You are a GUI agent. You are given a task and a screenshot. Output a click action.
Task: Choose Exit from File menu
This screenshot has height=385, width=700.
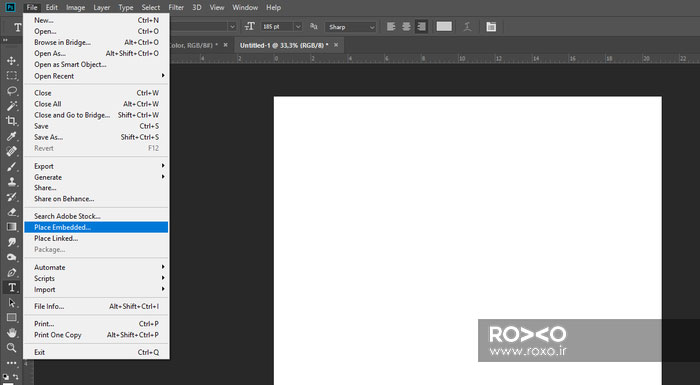(x=96, y=352)
